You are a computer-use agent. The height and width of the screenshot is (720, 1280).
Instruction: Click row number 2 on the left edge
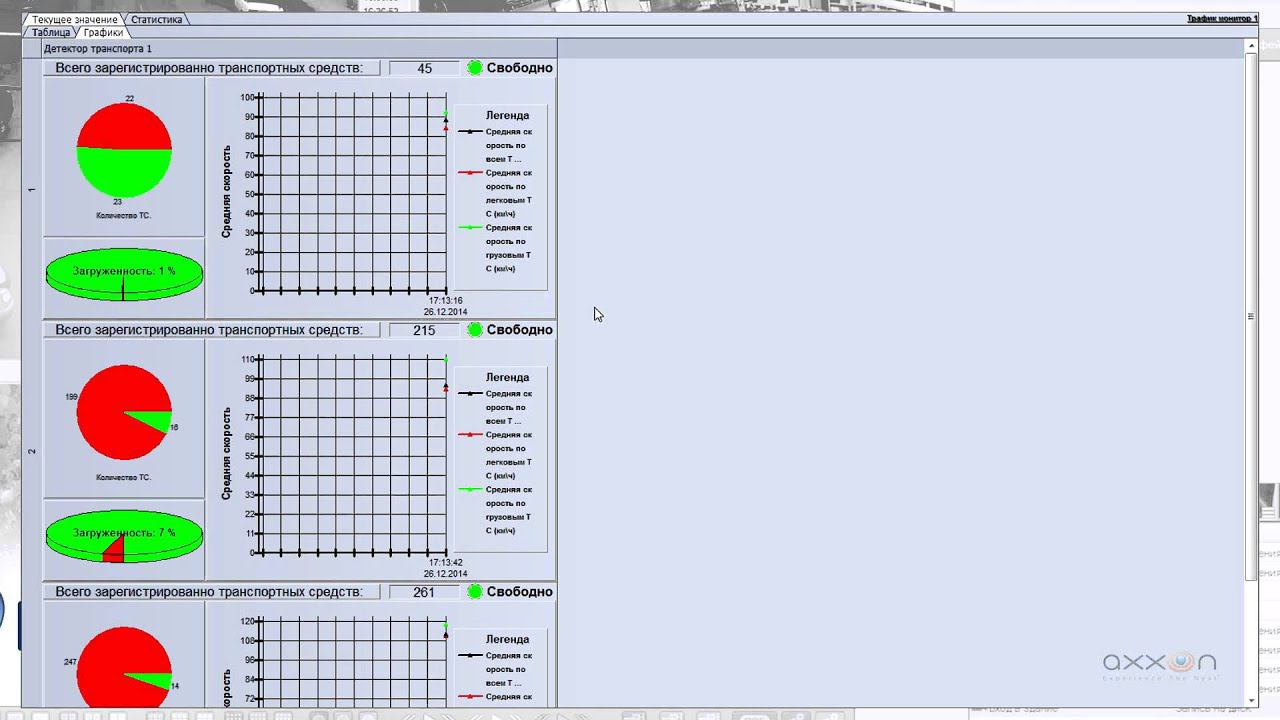[x=32, y=451]
